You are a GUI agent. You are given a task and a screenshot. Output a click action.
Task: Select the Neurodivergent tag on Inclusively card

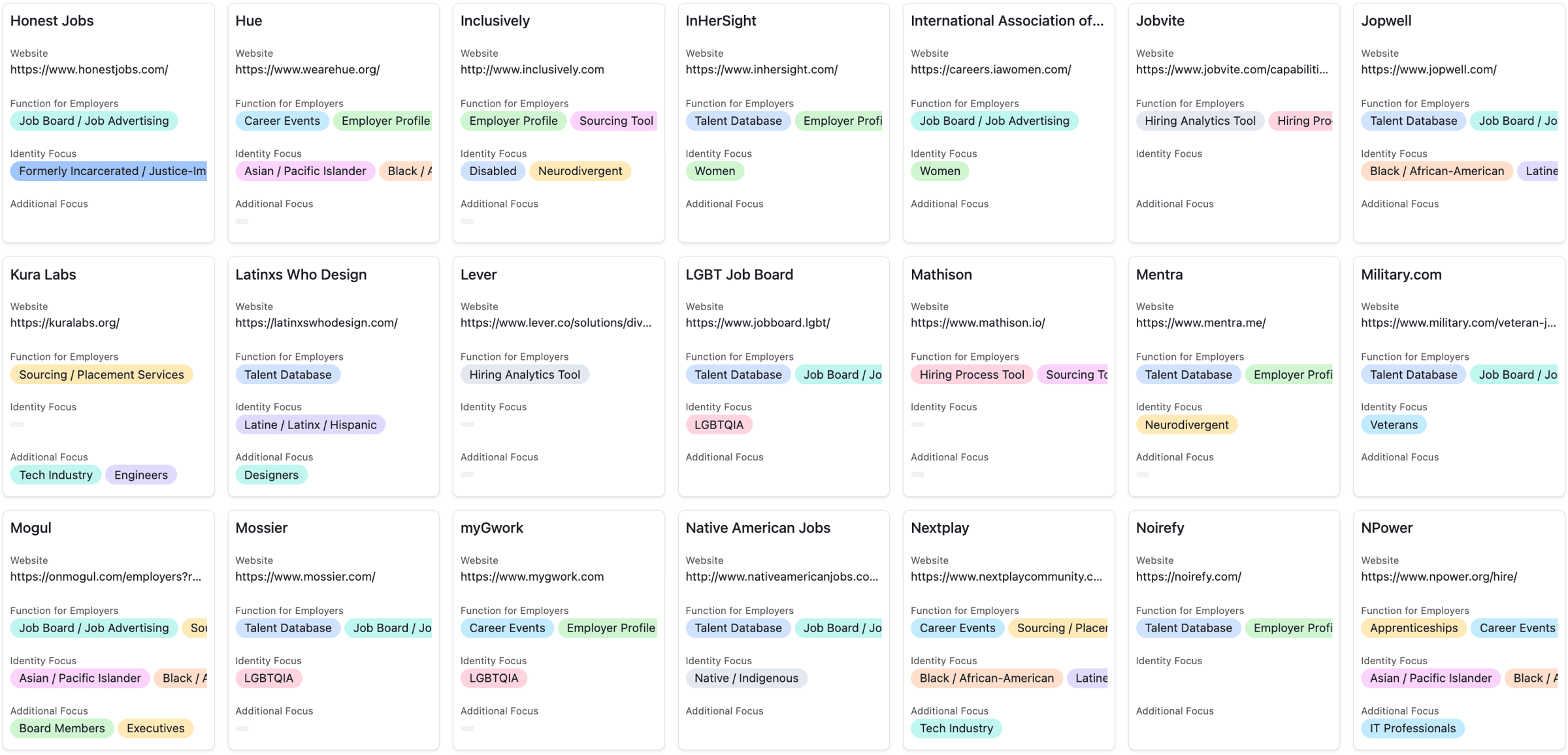pyautogui.click(x=580, y=171)
